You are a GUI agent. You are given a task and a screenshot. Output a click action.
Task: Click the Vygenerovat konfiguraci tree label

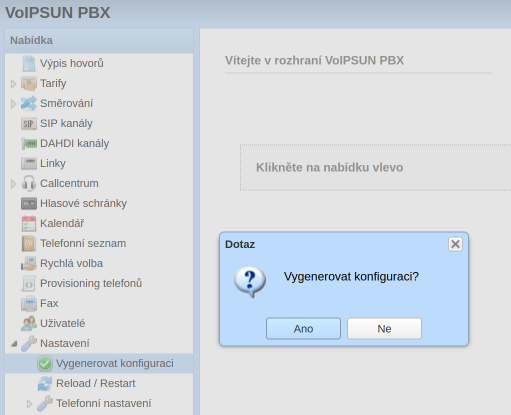[115, 363]
